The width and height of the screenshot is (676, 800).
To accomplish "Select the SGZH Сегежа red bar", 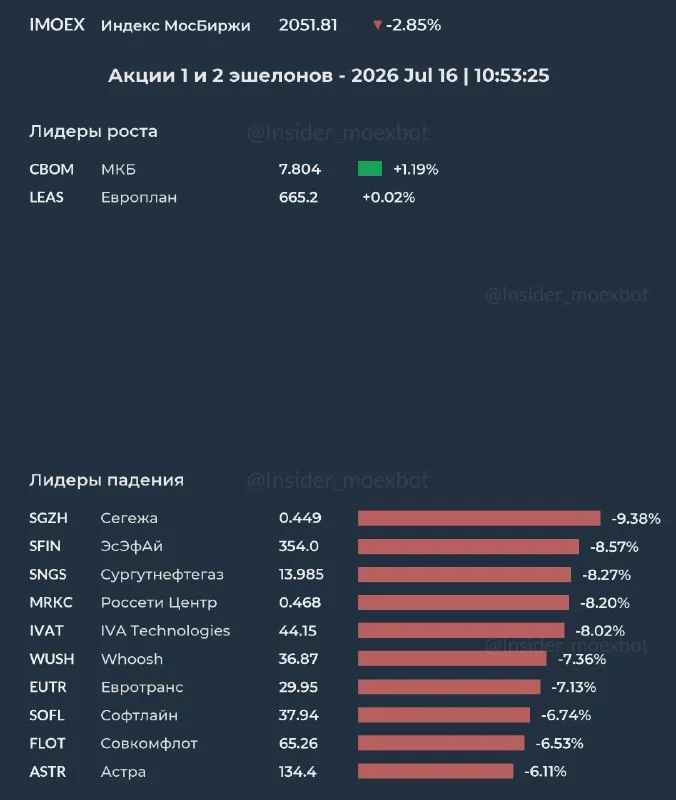I will point(479,518).
